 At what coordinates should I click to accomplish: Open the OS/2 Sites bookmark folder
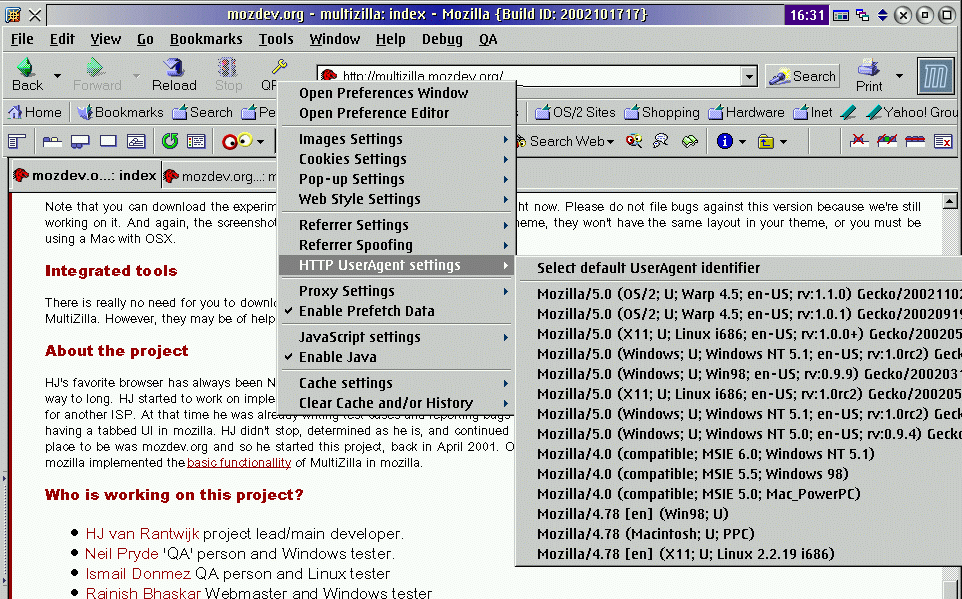(x=575, y=112)
